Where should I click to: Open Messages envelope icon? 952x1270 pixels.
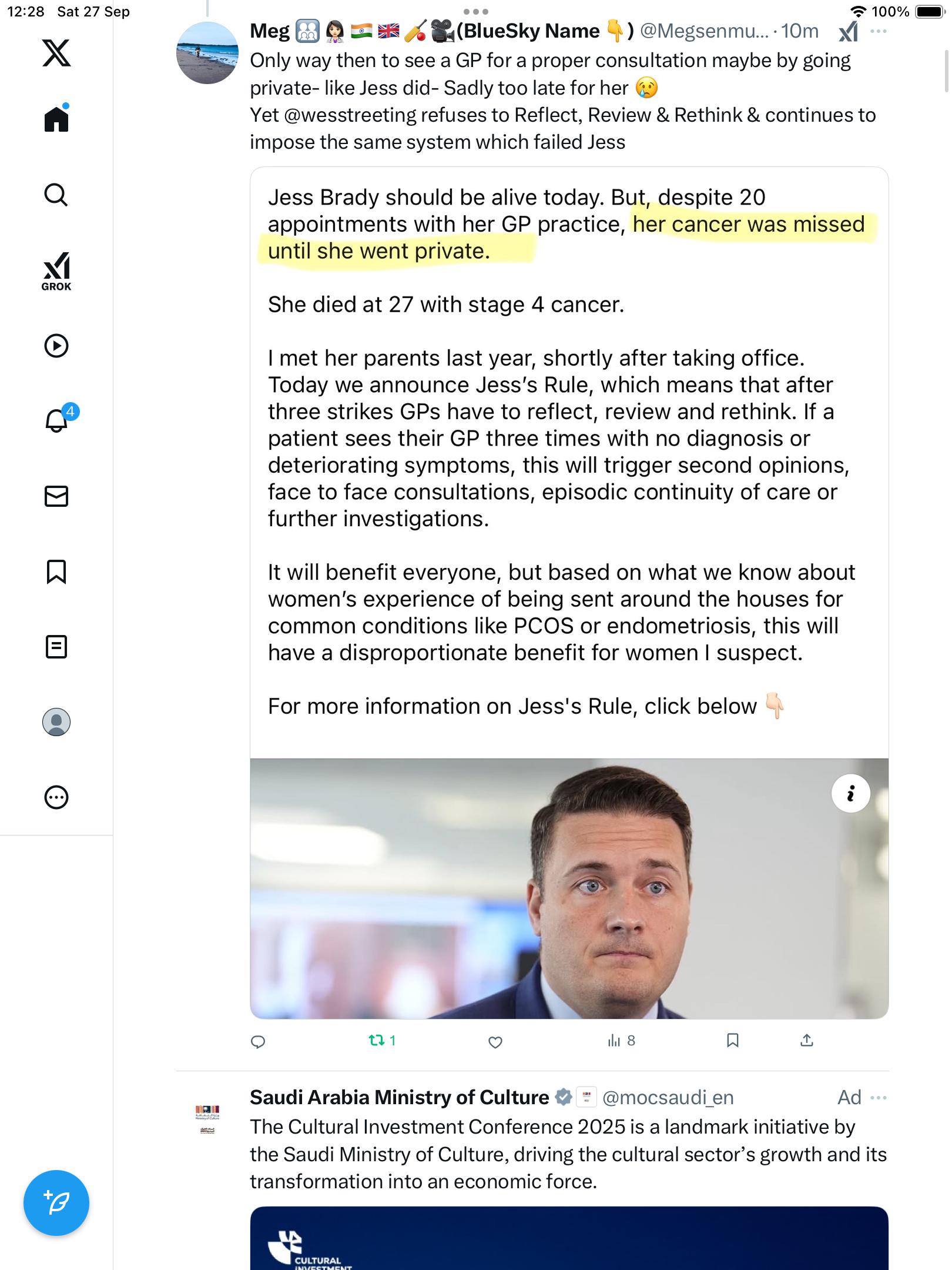[56, 496]
